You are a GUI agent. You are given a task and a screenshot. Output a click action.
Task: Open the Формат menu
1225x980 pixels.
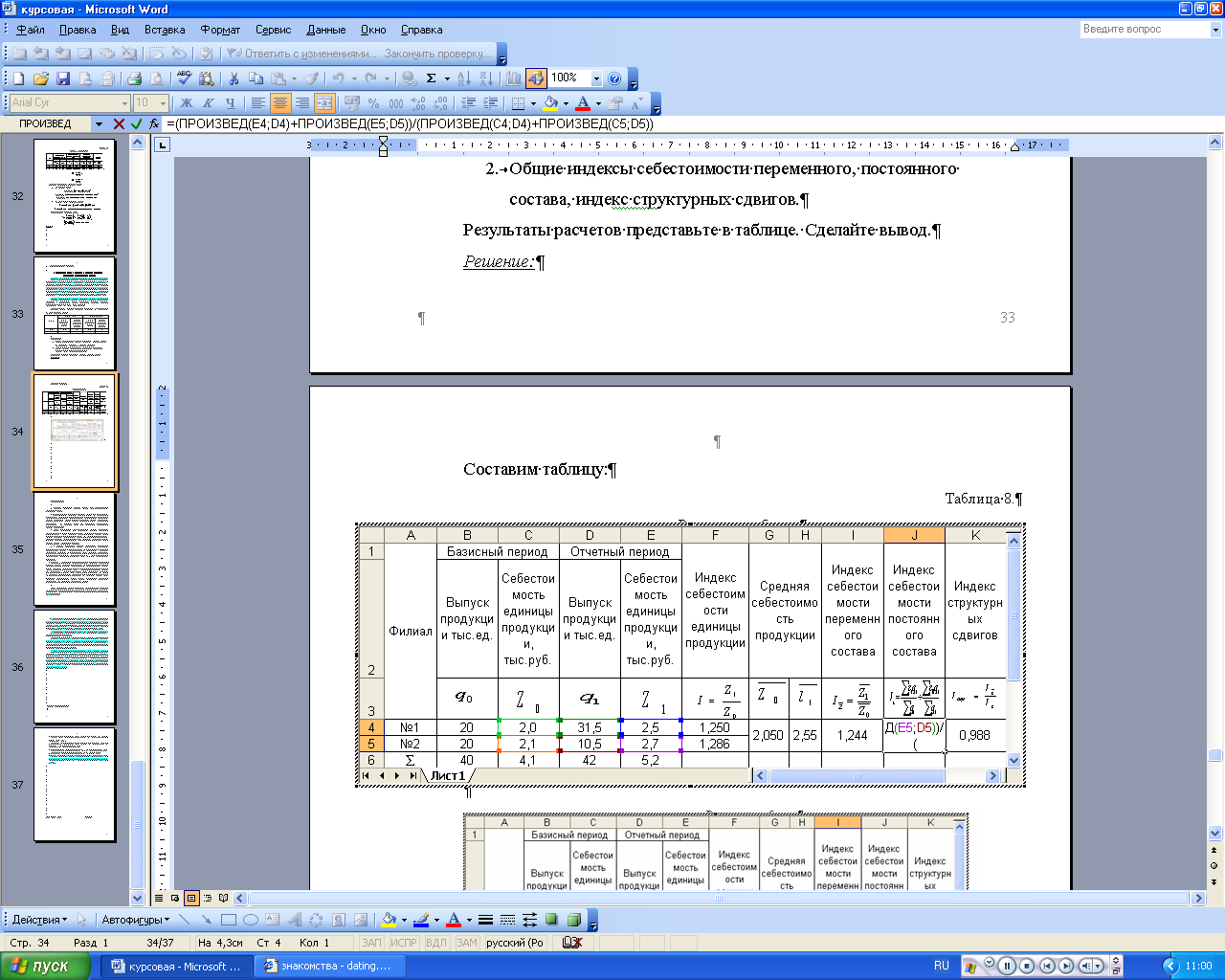coord(220,30)
